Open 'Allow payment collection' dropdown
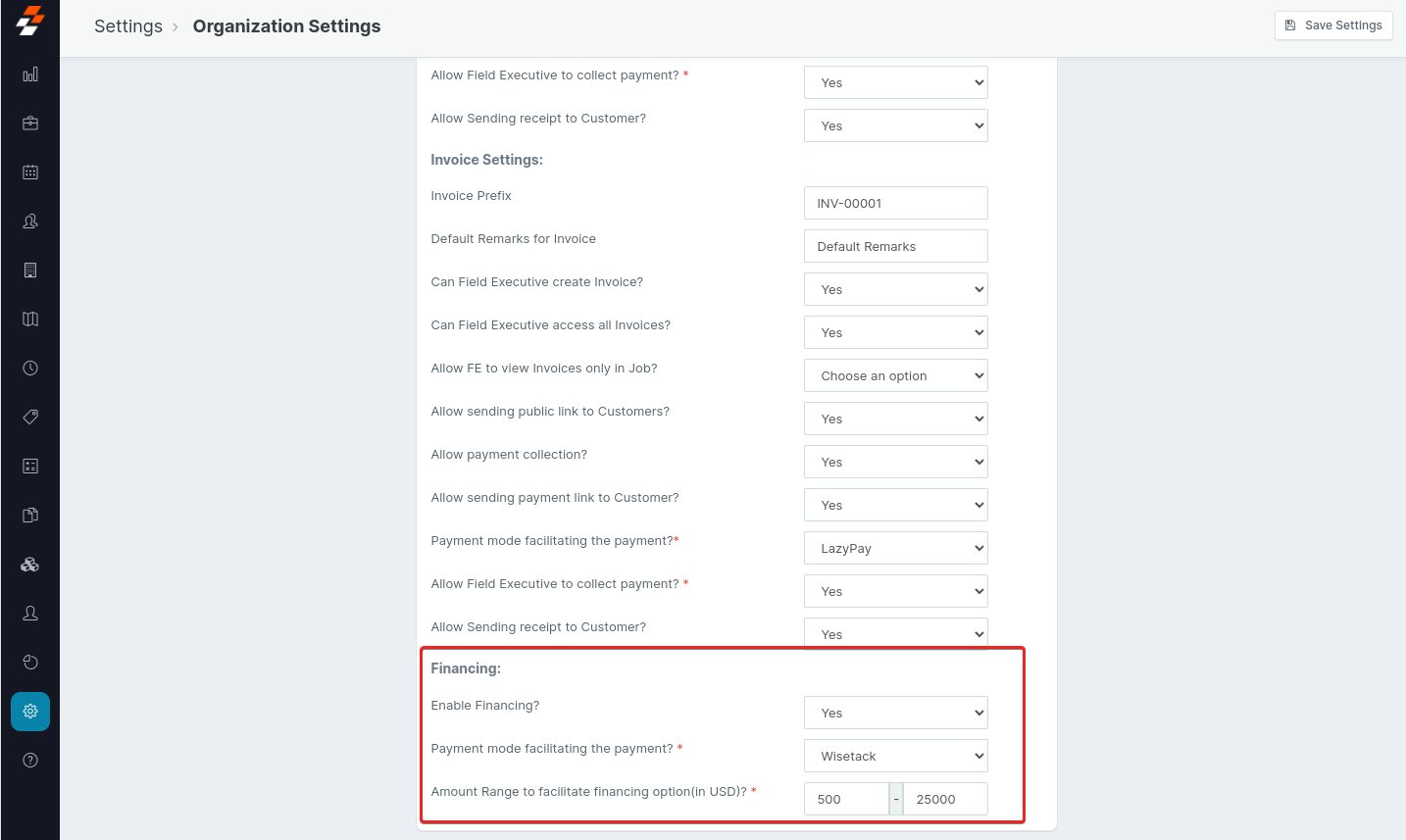 pyautogui.click(x=895, y=462)
